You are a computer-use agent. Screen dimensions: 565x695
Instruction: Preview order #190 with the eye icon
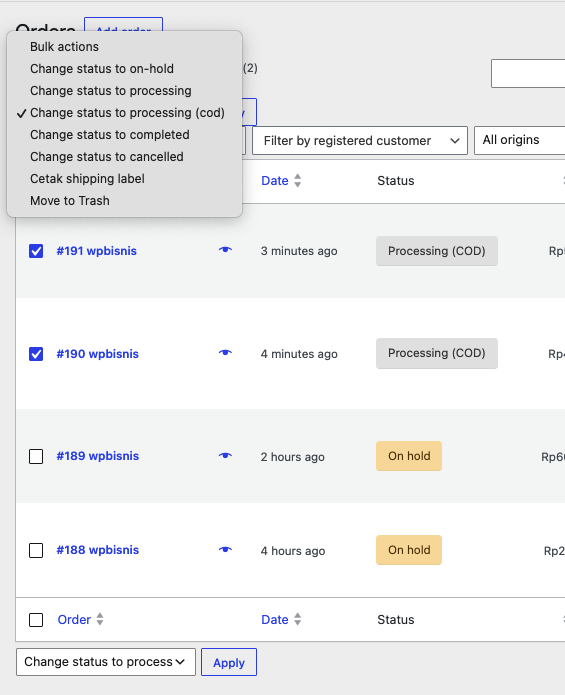click(x=225, y=353)
